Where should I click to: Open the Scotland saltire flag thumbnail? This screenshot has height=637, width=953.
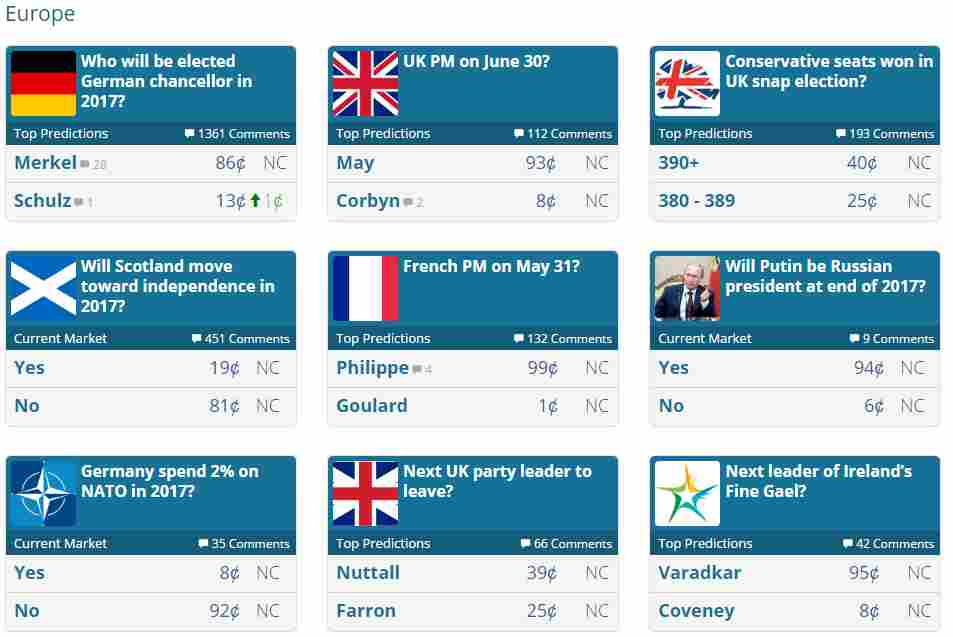[43, 288]
